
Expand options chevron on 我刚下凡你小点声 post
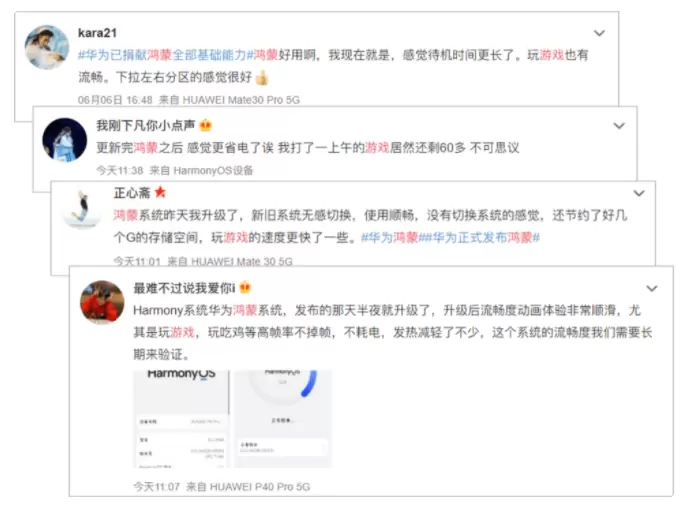(619, 126)
